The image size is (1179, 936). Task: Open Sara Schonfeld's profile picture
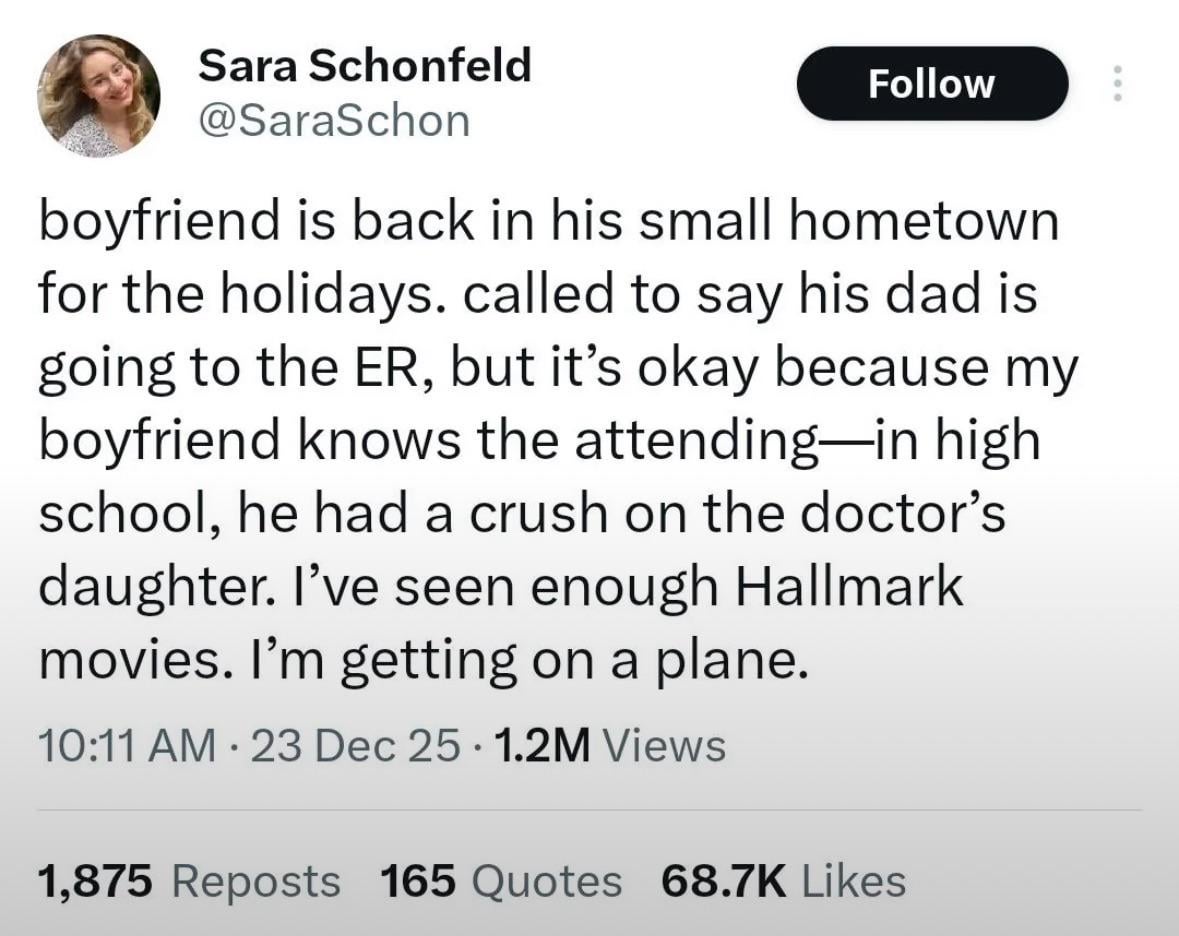coord(99,96)
